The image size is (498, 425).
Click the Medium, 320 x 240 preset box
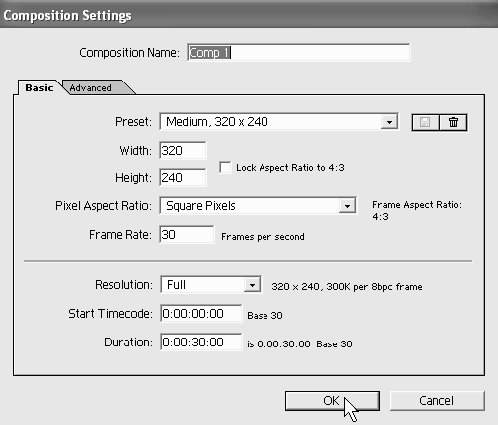[x=279, y=122]
